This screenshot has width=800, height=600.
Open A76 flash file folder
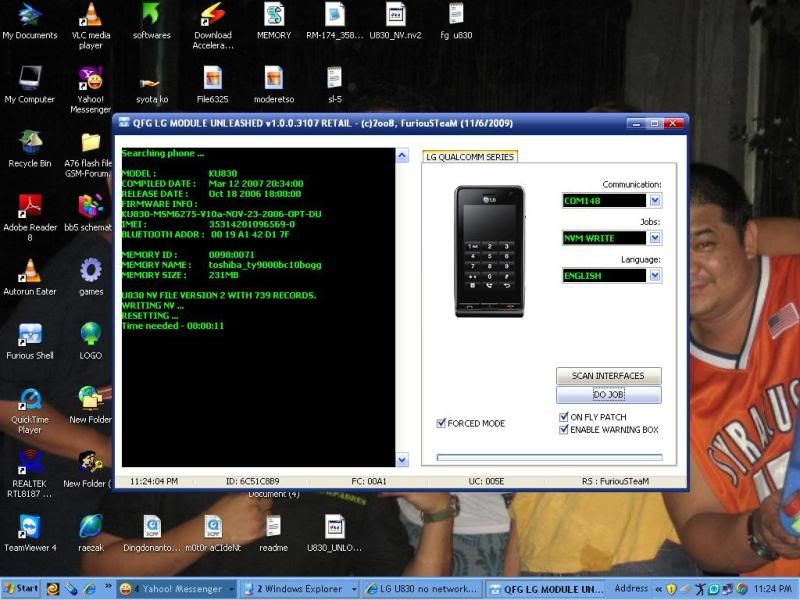pos(89,155)
